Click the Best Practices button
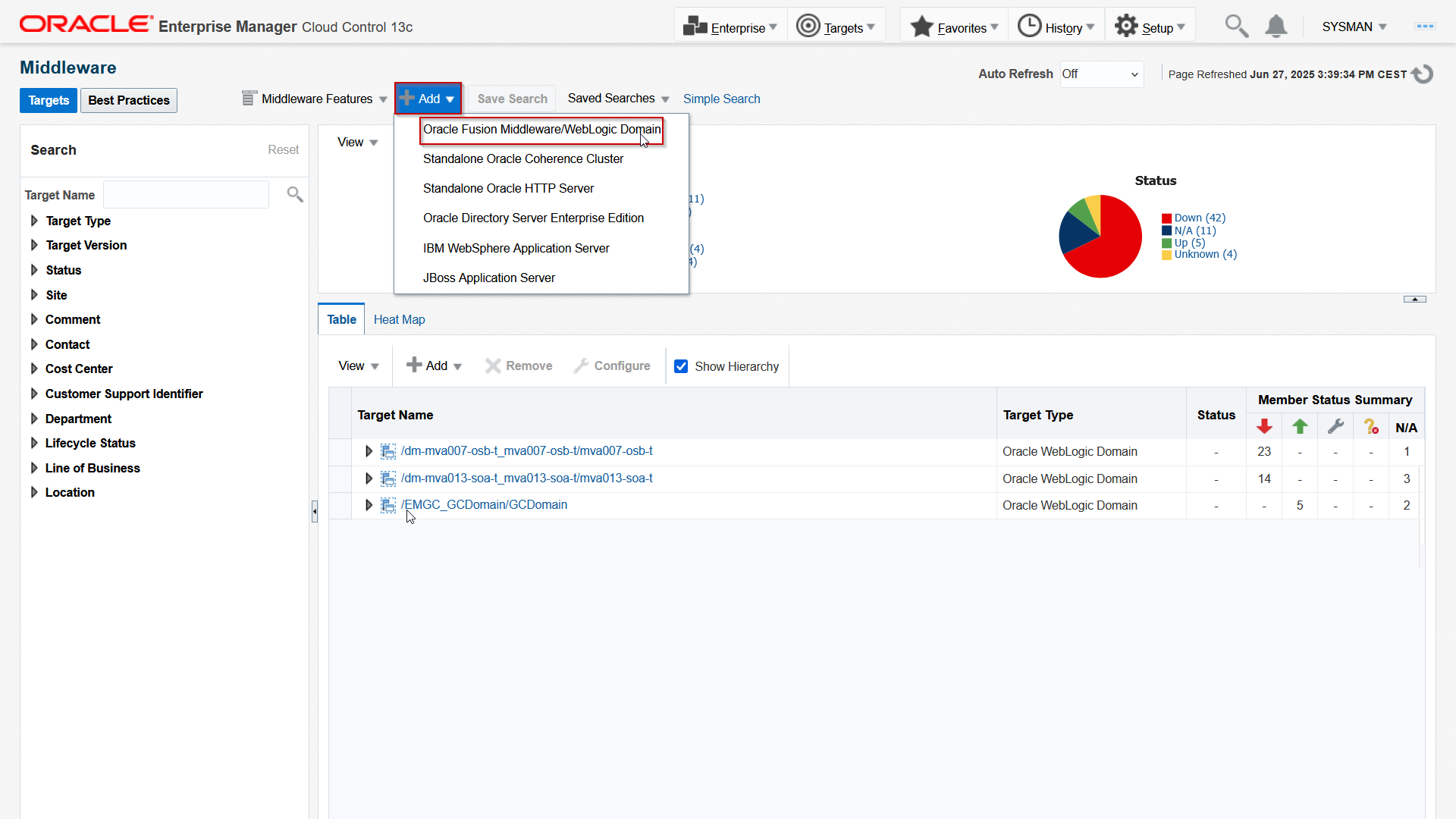The height and width of the screenshot is (819, 1456). click(x=129, y=100)
